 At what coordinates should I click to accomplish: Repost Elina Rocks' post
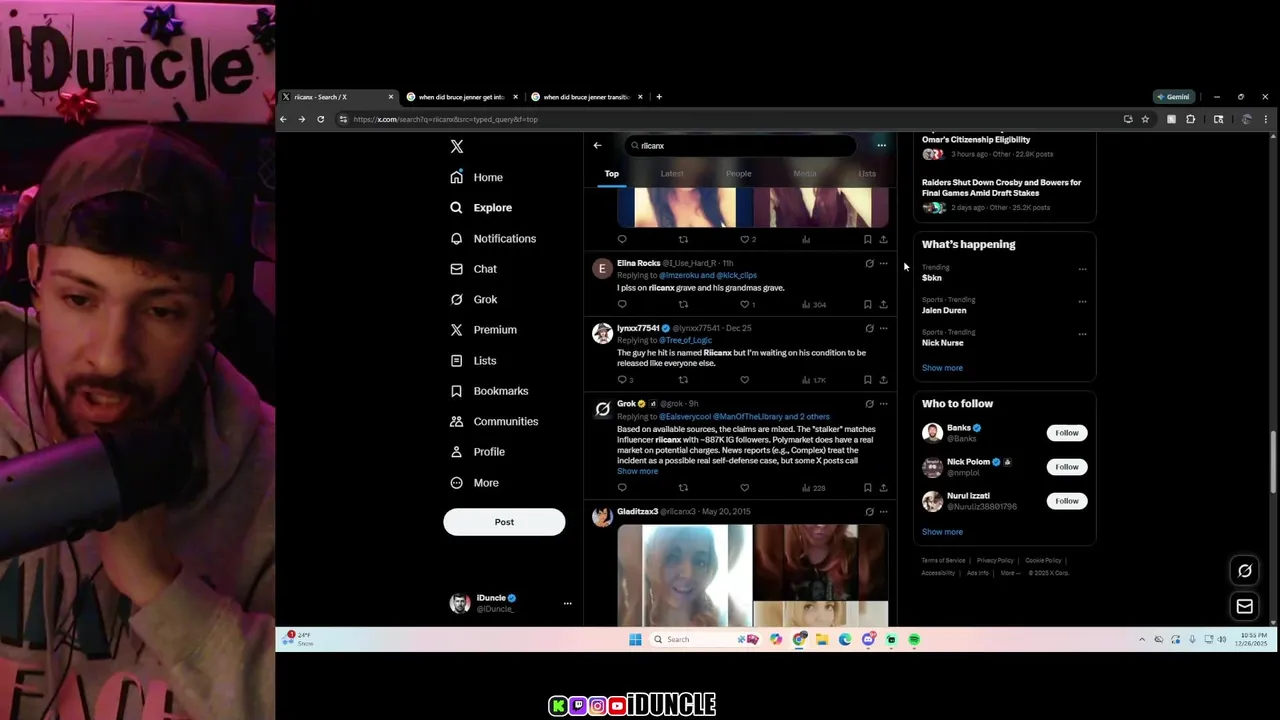pos(683,304)
